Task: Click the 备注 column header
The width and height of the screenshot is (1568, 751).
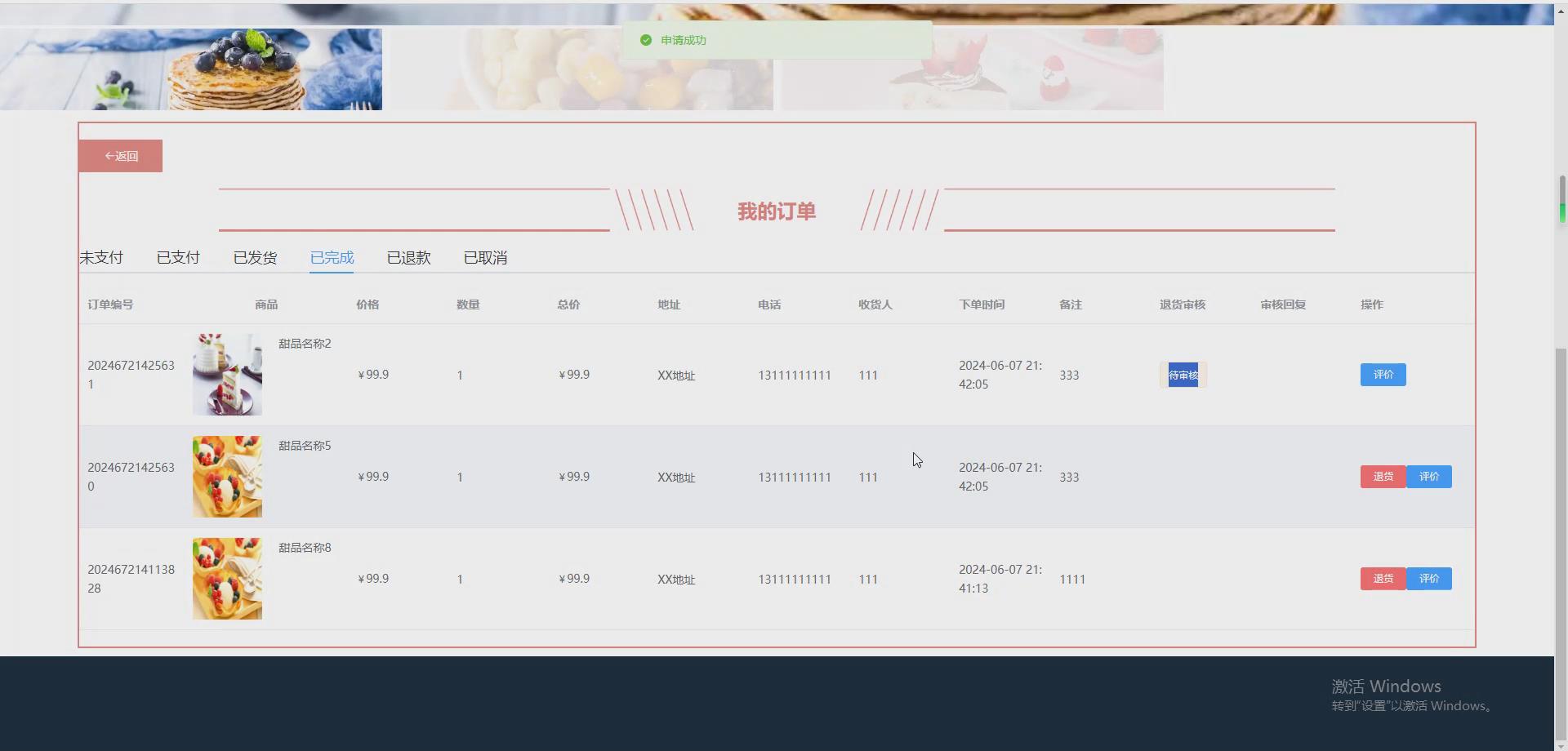Action: click(1071, 304)
